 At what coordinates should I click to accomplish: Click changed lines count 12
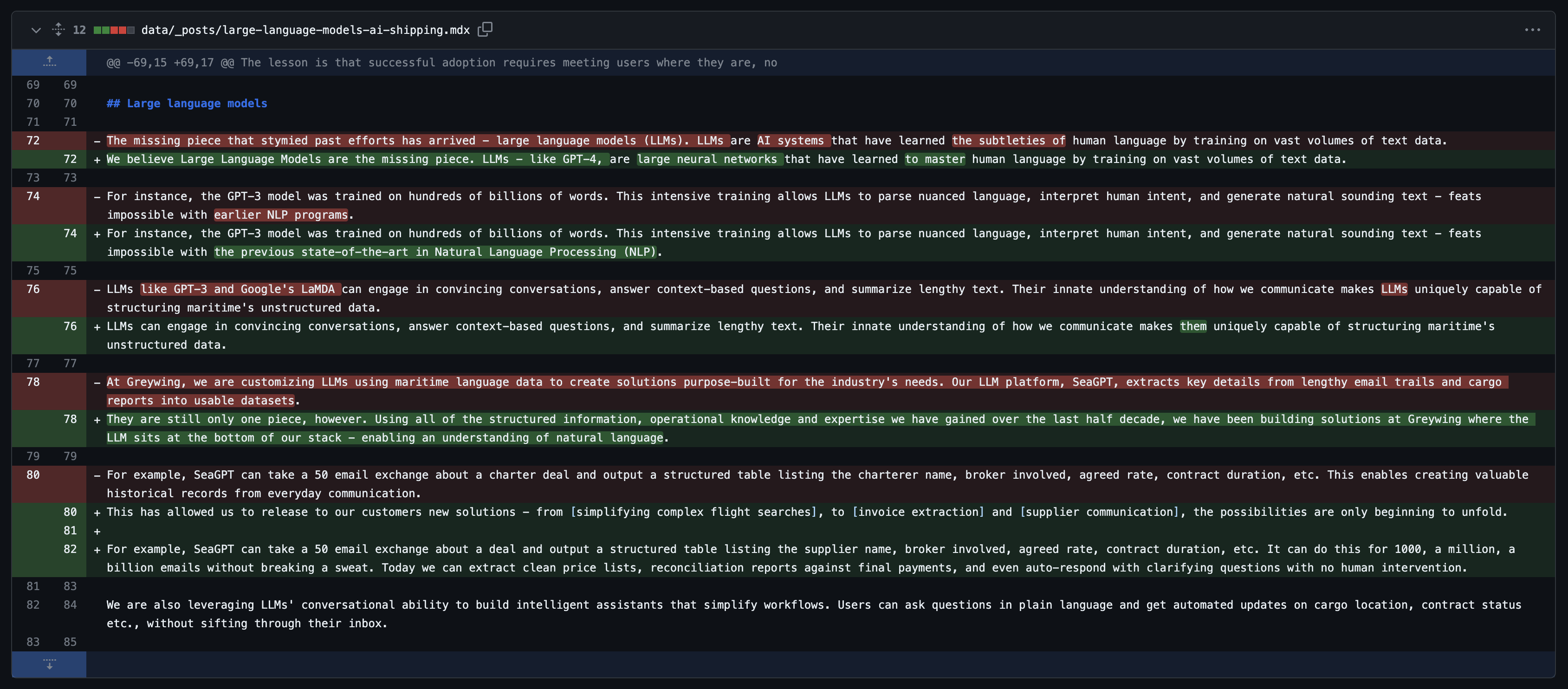79,30
